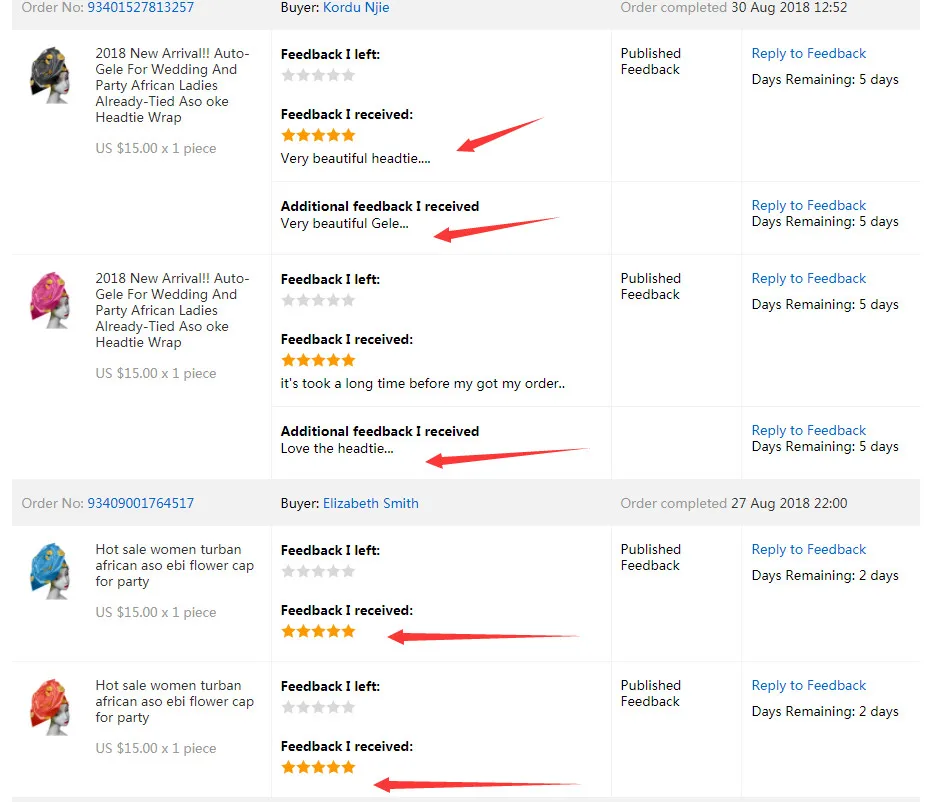The image size is (931, 802).
Task: Click gold stars on 'Very beautiful headtie' feedback
Action: pyautogui.click(x=318, y=135)
